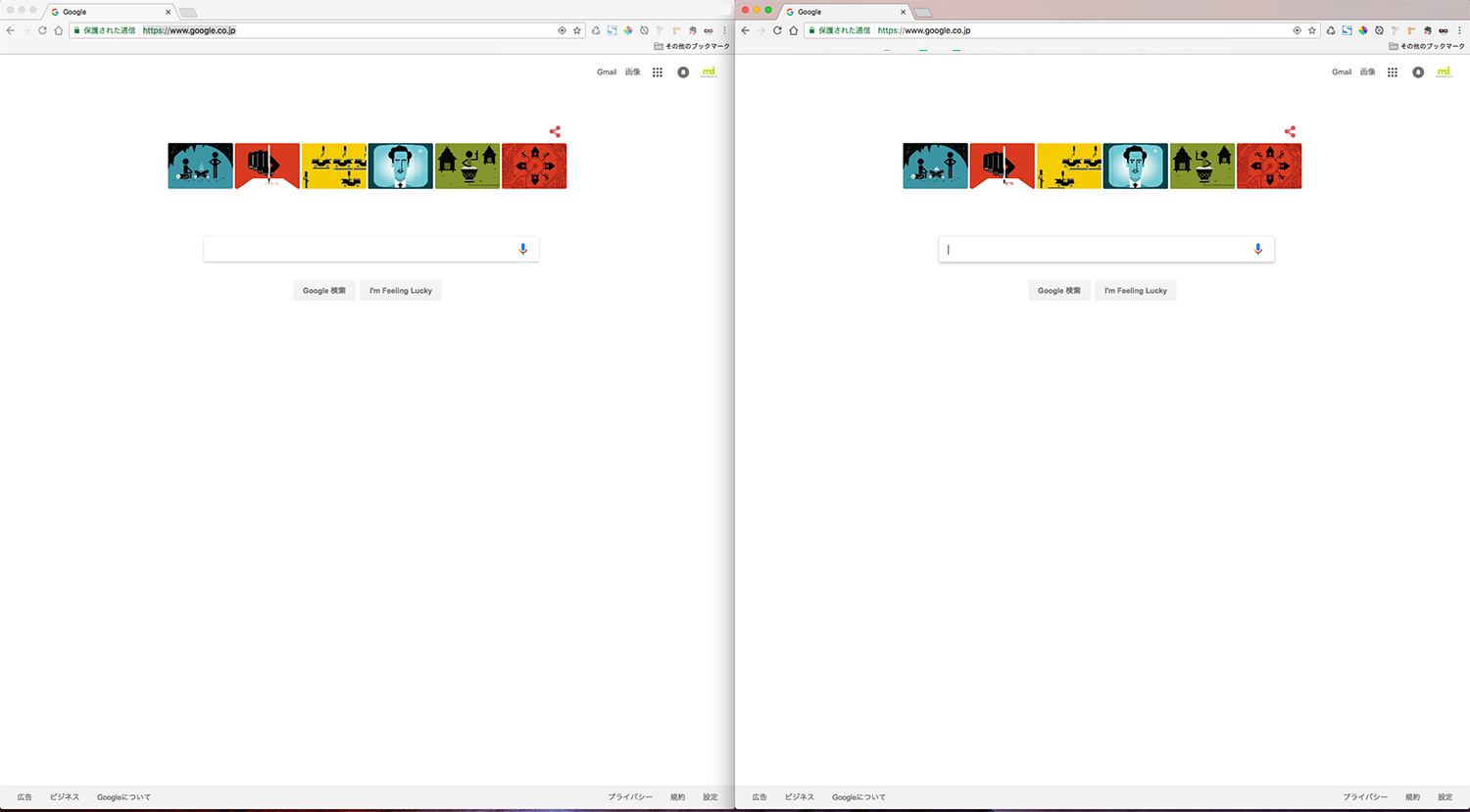
Task: Click the forward arrow in right Chrome window
Action: (x=761, y=30)
